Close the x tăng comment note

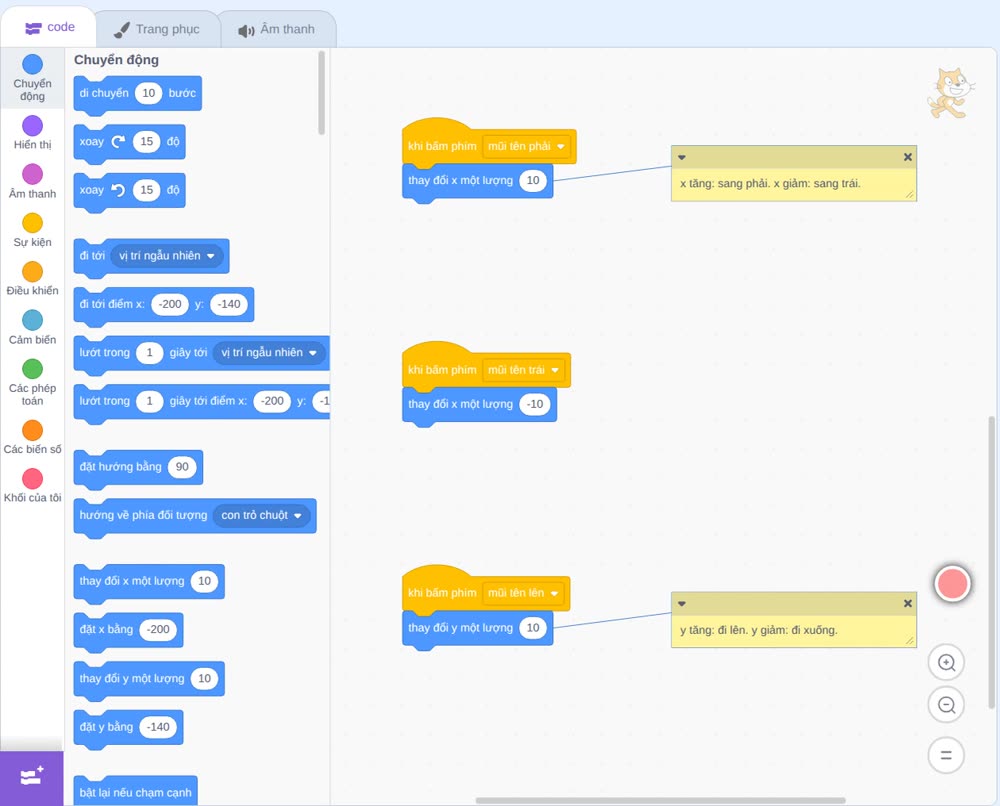coord(908,157)
